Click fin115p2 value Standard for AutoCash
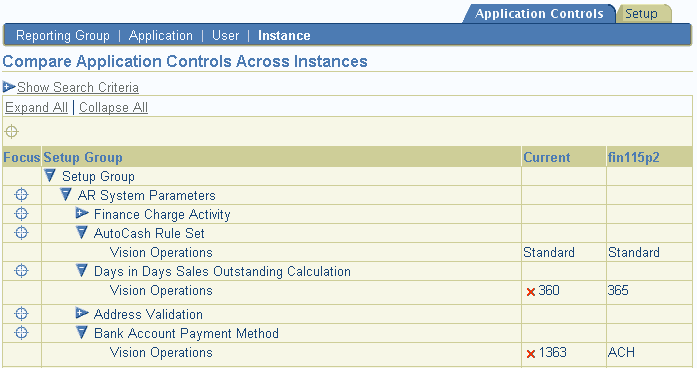The height and width of the screenshot is (368, 697). click(634, 252)
